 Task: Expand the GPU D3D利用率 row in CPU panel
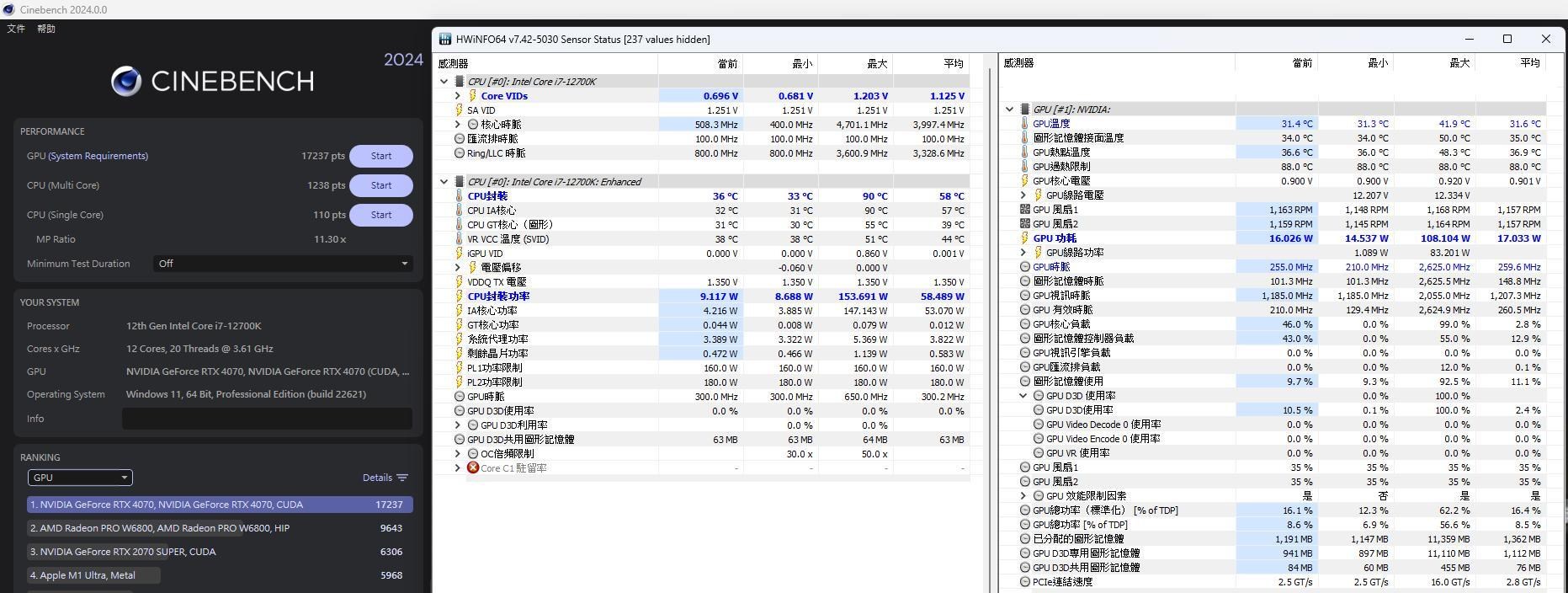tap(458, 425)
